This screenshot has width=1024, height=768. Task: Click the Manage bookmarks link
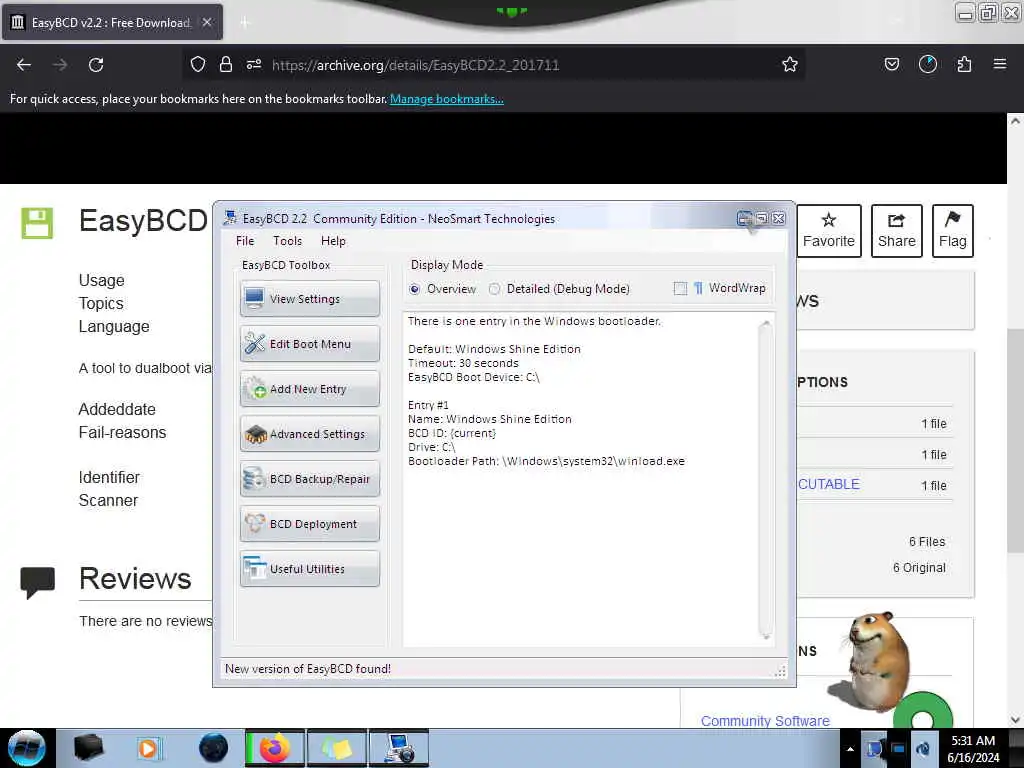click(x=447, y=99)
